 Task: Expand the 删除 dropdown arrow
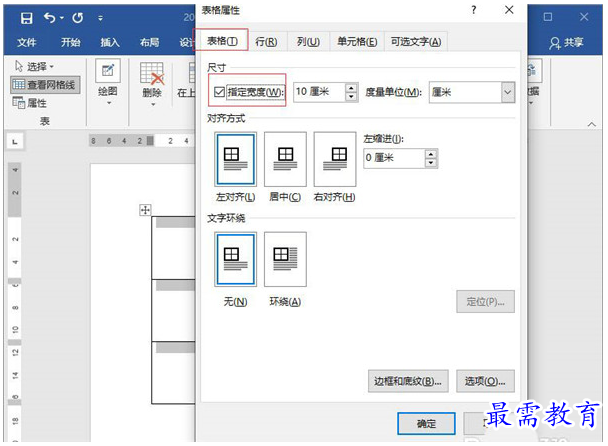[x=153, y=104]
